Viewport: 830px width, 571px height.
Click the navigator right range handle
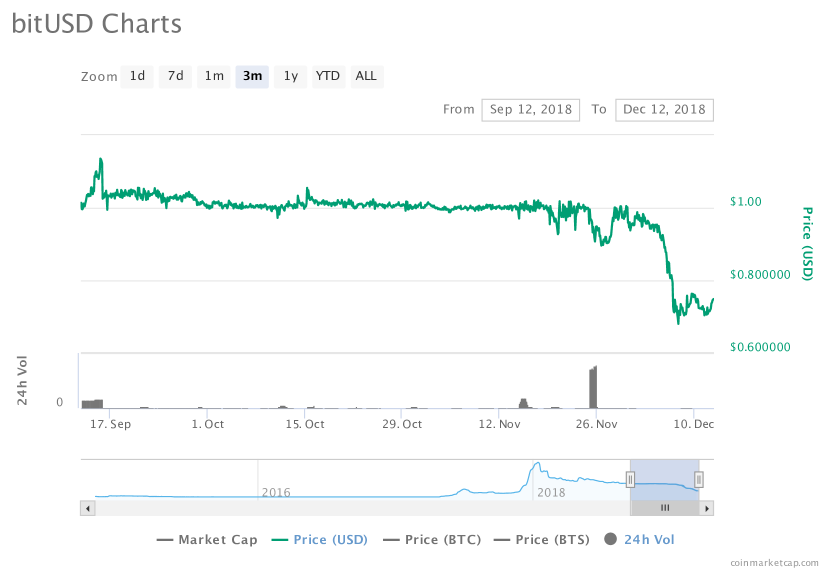coord(699,479)
